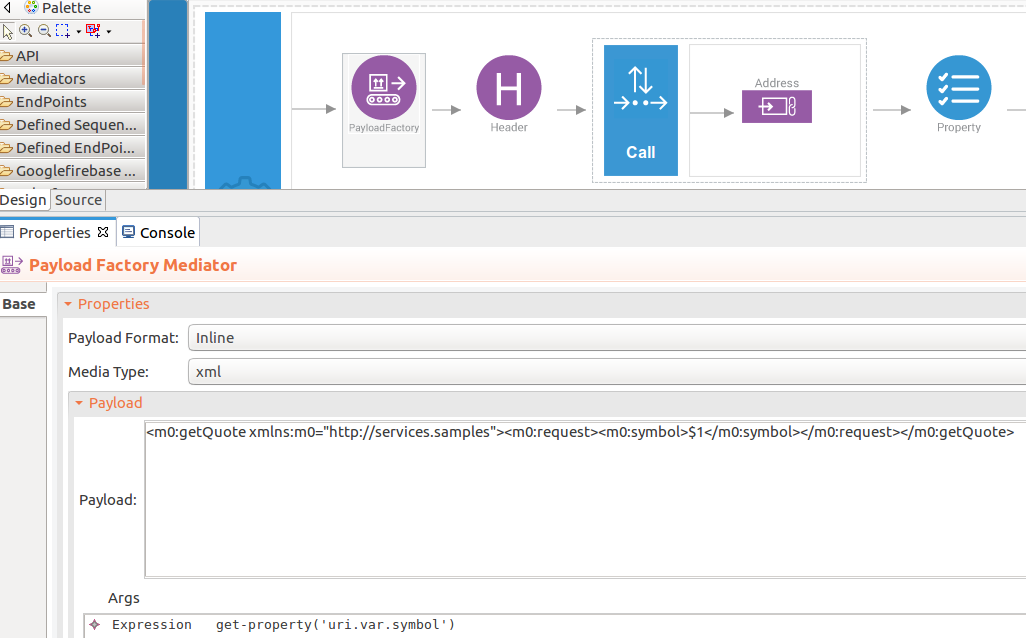Expand the Defined Sequences drawer
Screen dimensions: 1026x638
(x=72, y=124)
